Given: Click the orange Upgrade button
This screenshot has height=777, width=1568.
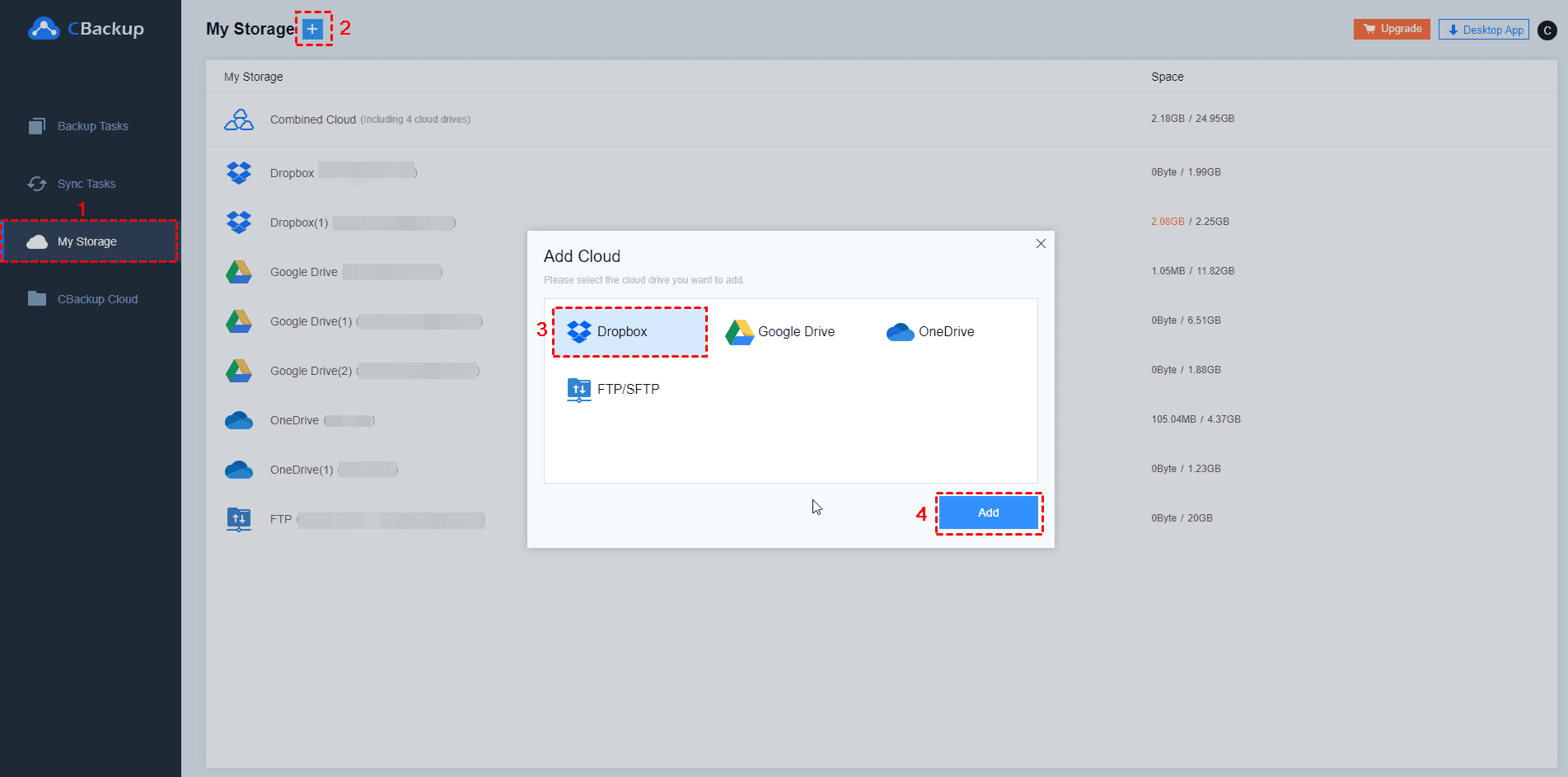Looking at the screenshot, I should pos(1392,29).
